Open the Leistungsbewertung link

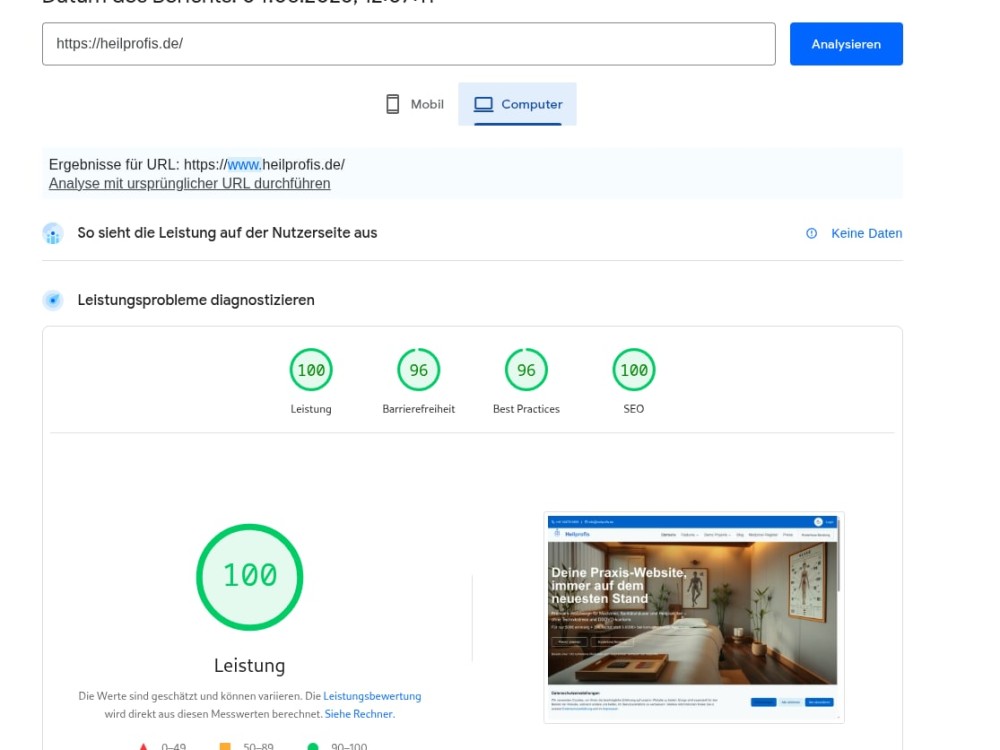tap(372, 696)
